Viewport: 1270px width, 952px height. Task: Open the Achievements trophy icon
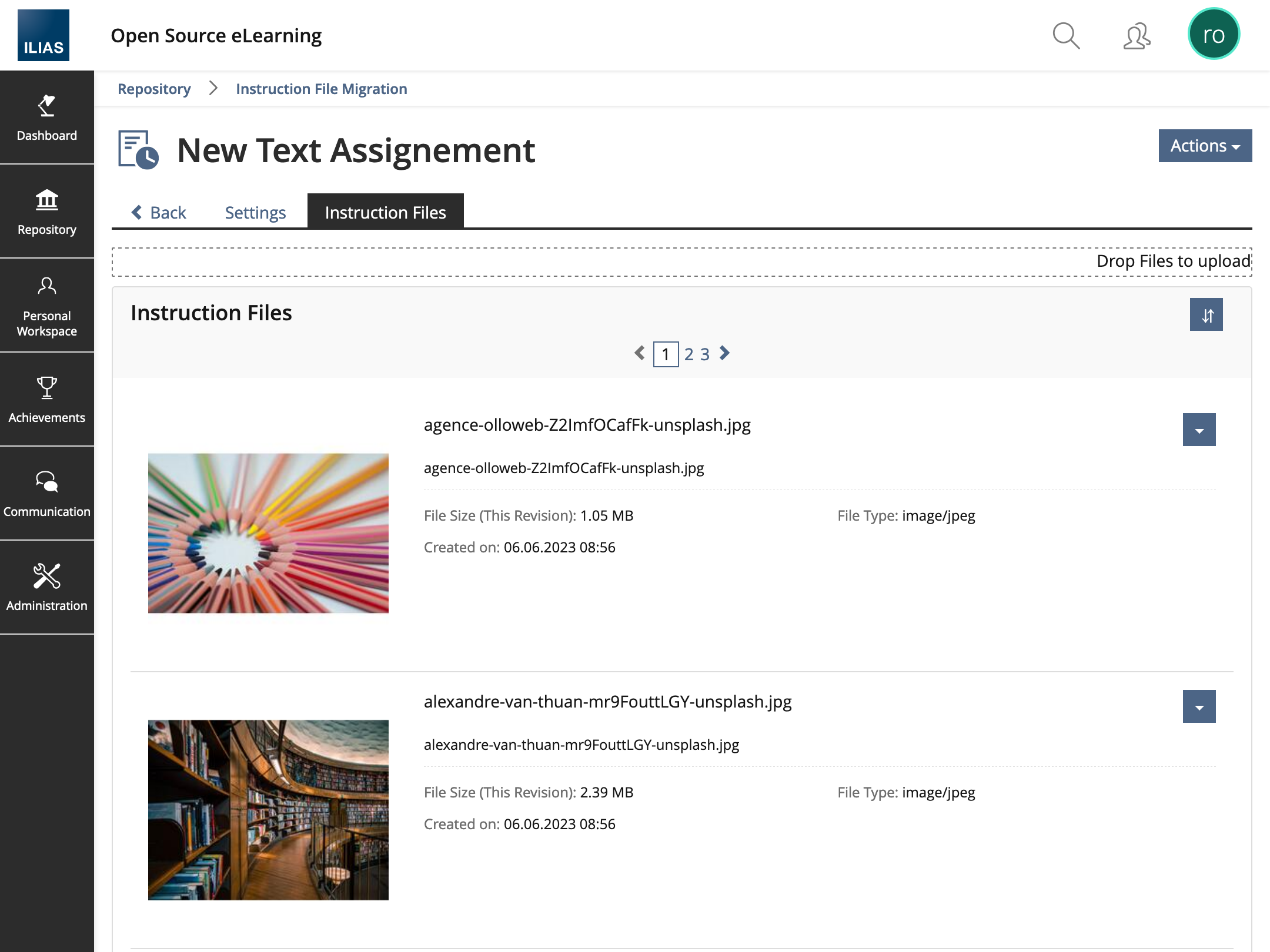(46, 400)
